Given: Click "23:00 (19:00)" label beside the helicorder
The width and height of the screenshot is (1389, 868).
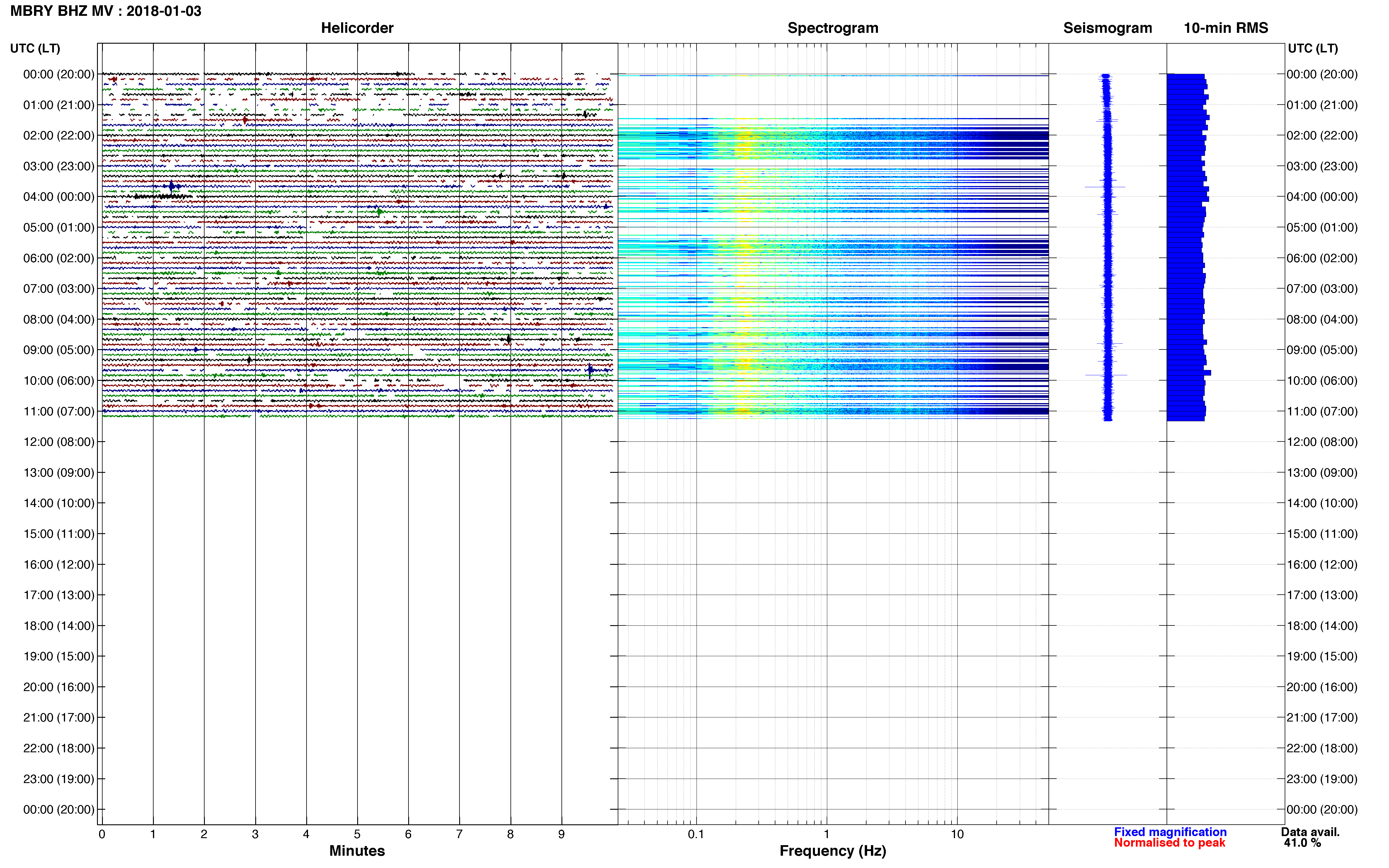Looking at the screenshot, I should 59,779.
